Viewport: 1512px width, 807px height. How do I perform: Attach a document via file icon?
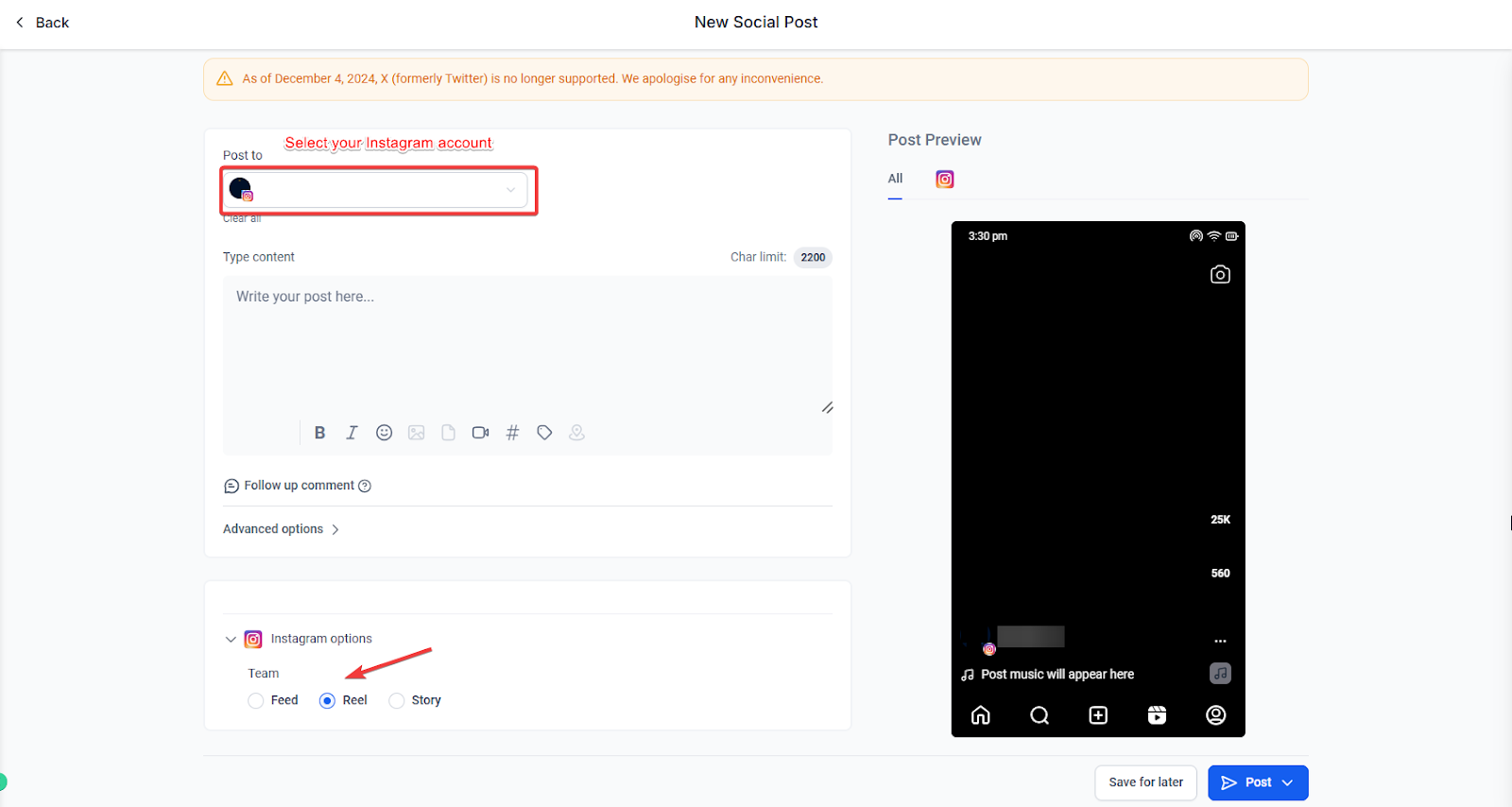[448, 433]
